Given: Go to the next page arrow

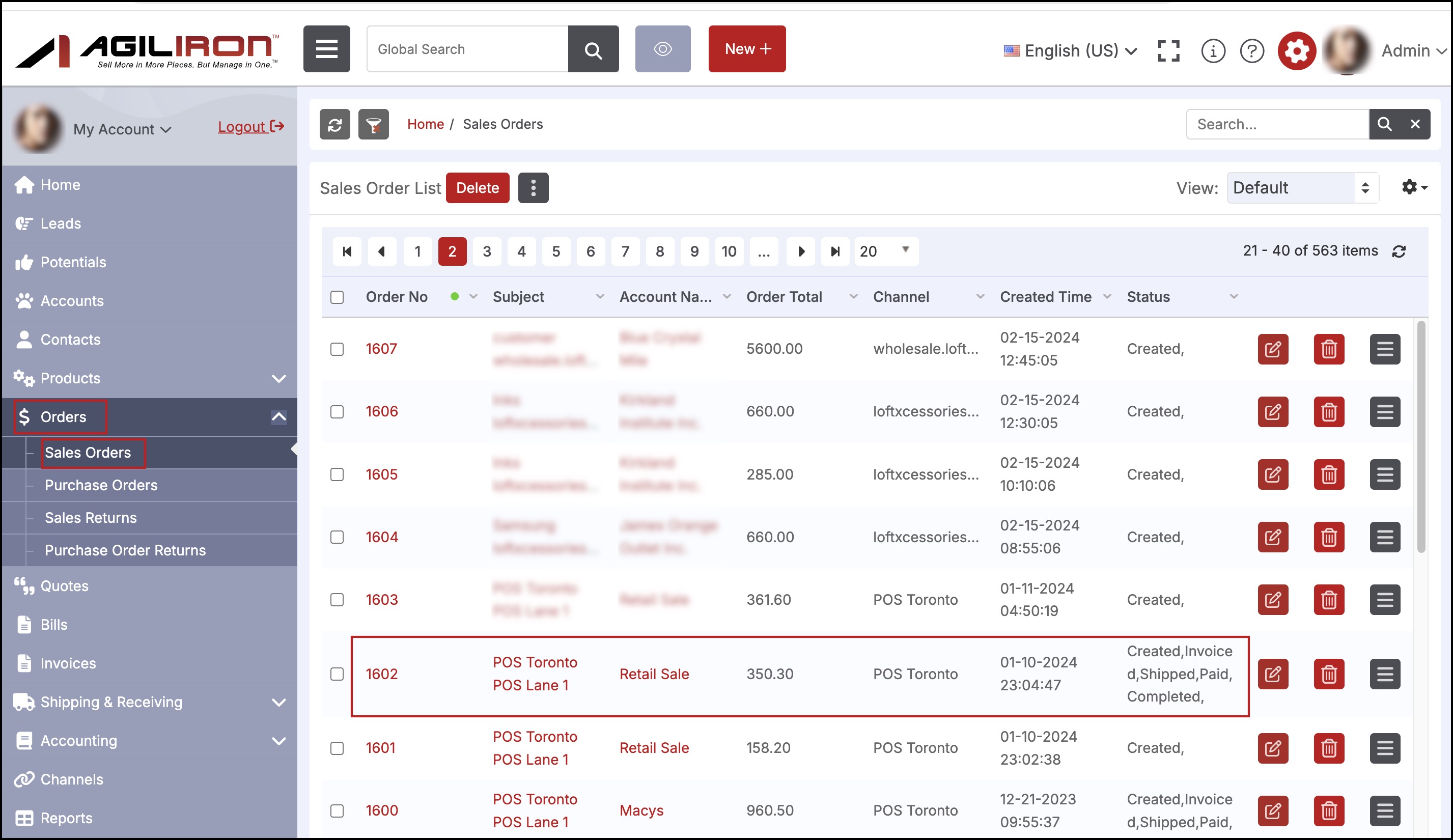Looking at the screenshot, I should [800, 251].
